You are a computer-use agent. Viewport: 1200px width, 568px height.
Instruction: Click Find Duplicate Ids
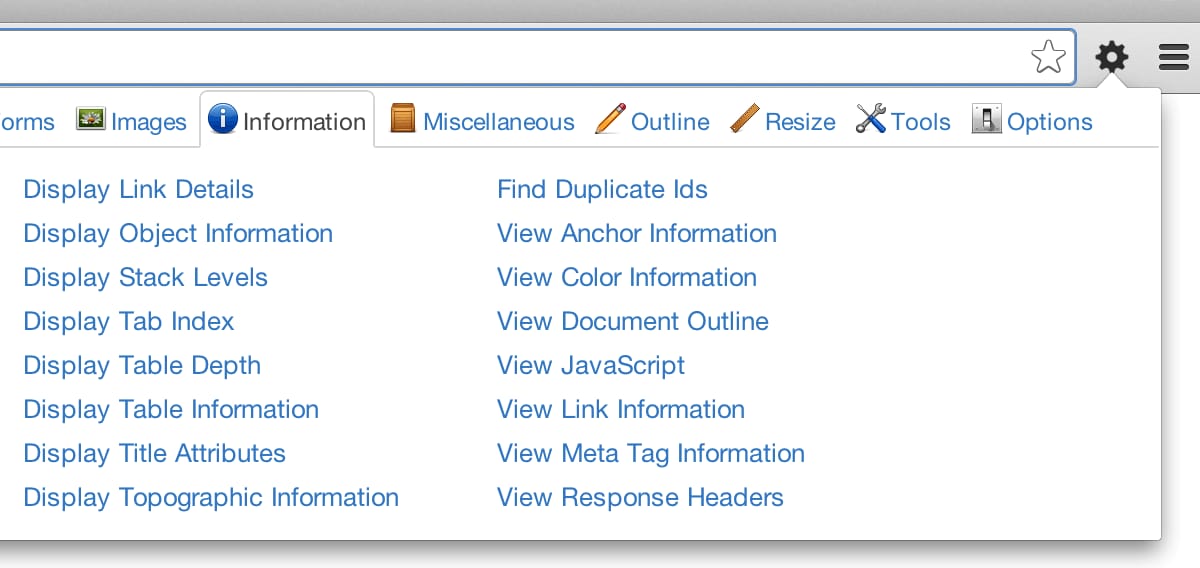click(602, 189)
